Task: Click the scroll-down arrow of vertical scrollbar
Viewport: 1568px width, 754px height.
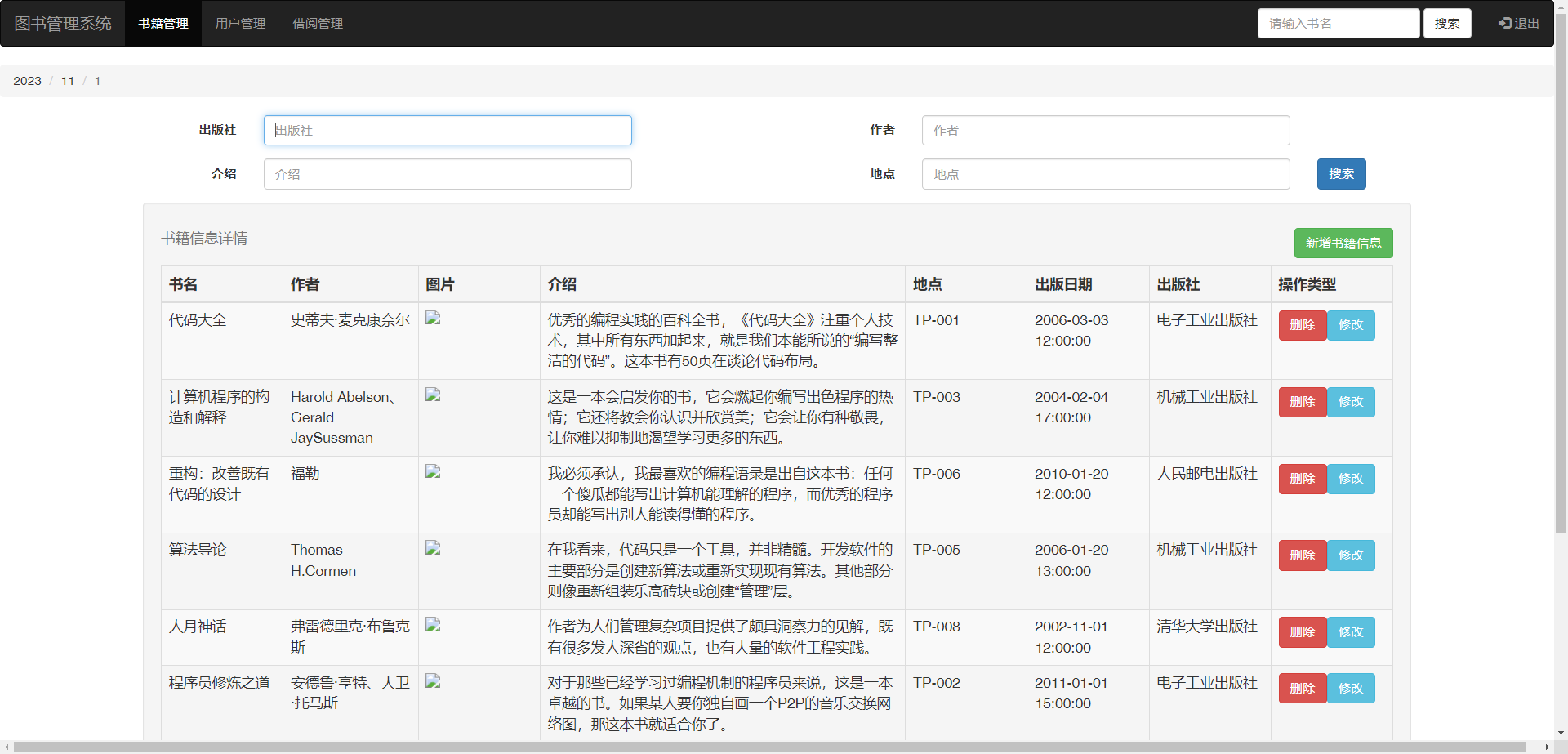Action: click(x=1561, y=734)
